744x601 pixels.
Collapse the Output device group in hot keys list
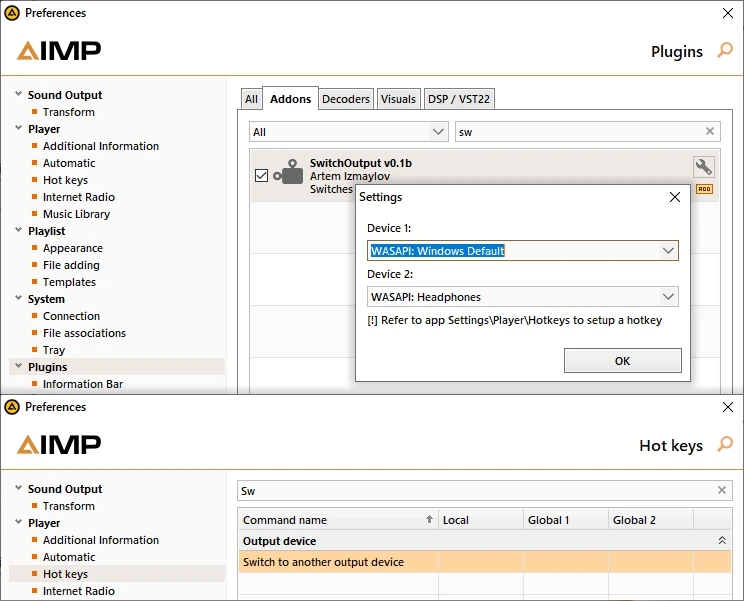pos(722,540)
